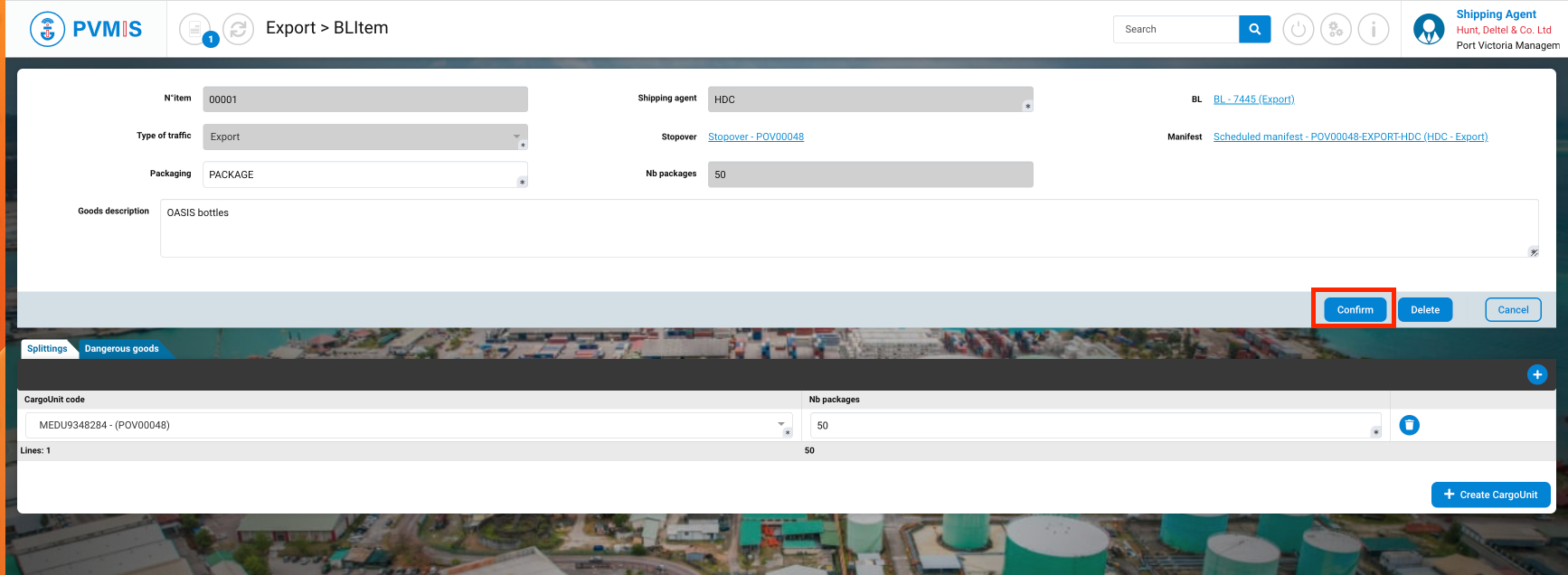Click the search magnifier button

(1254, 29)
